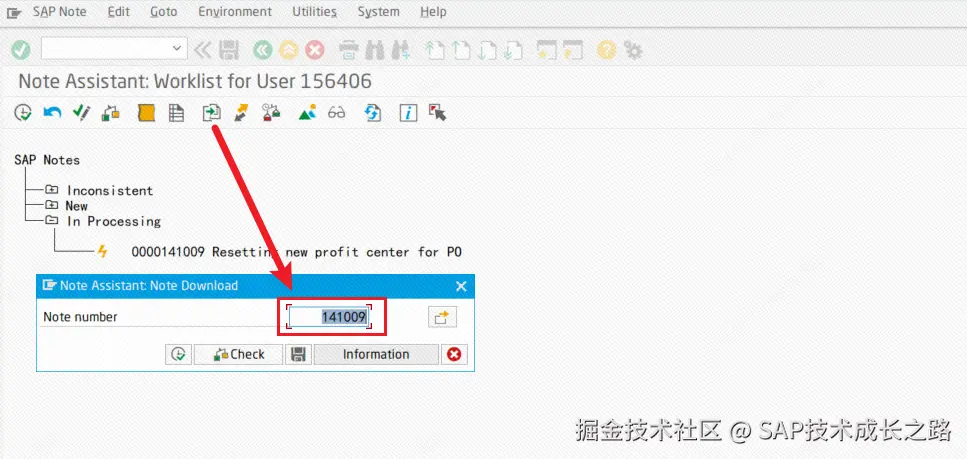Image resolution: width=967 pixels, height=459 pixels.
Task: Open the Edit menu
Action: pos(118,12)
